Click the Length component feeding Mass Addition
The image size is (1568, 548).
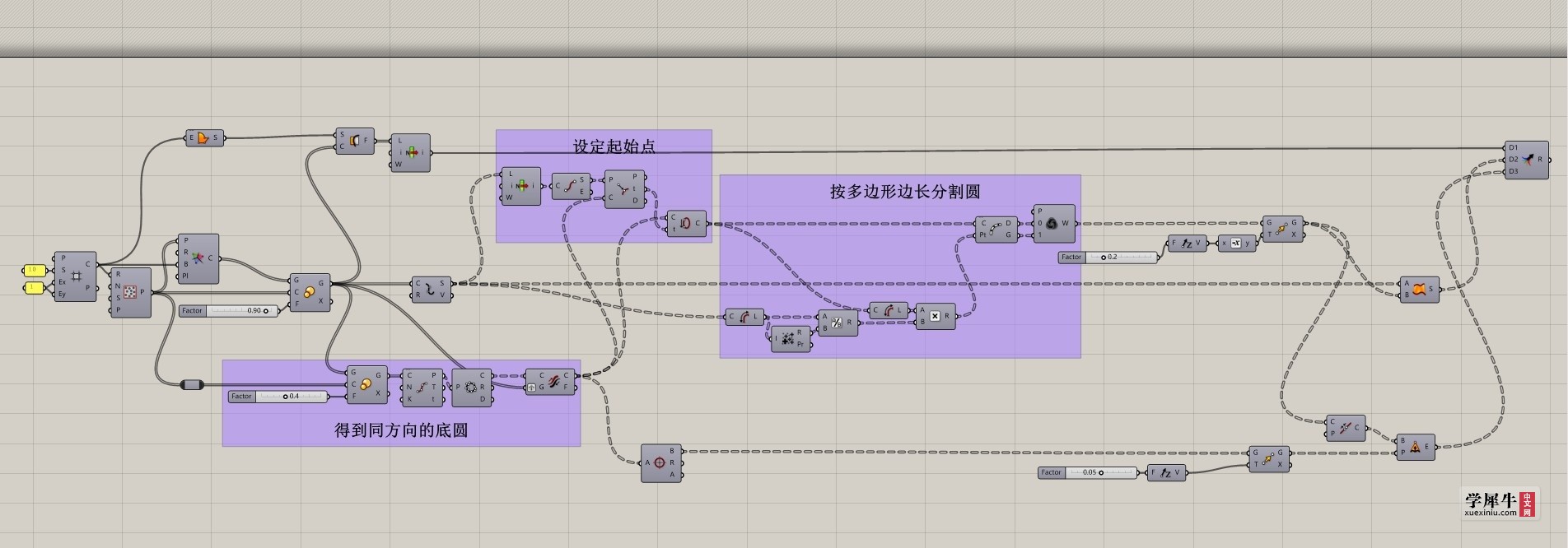click(x=745, y=316)
